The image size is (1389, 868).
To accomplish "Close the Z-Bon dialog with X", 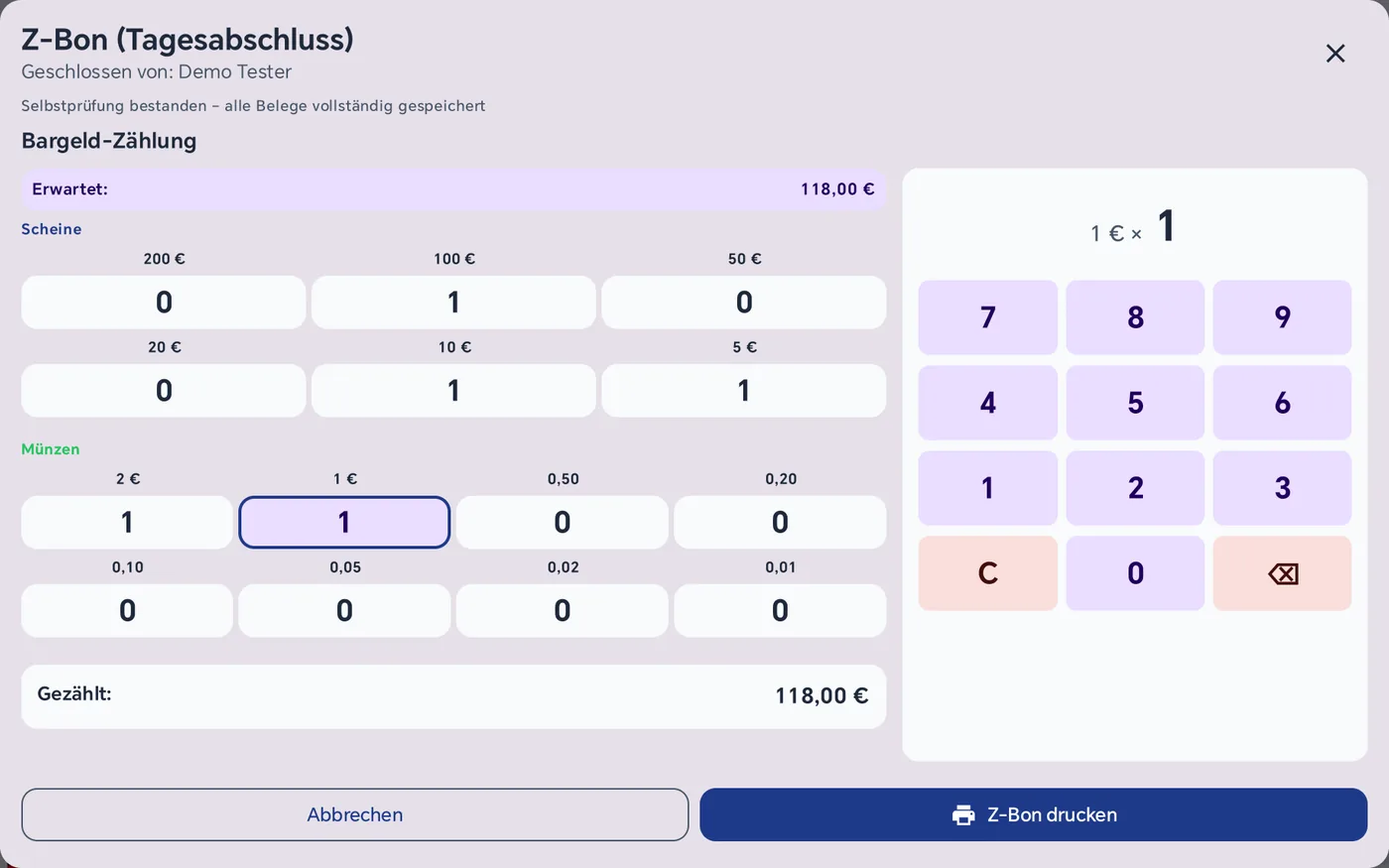I will click(x=1335, y=54).
